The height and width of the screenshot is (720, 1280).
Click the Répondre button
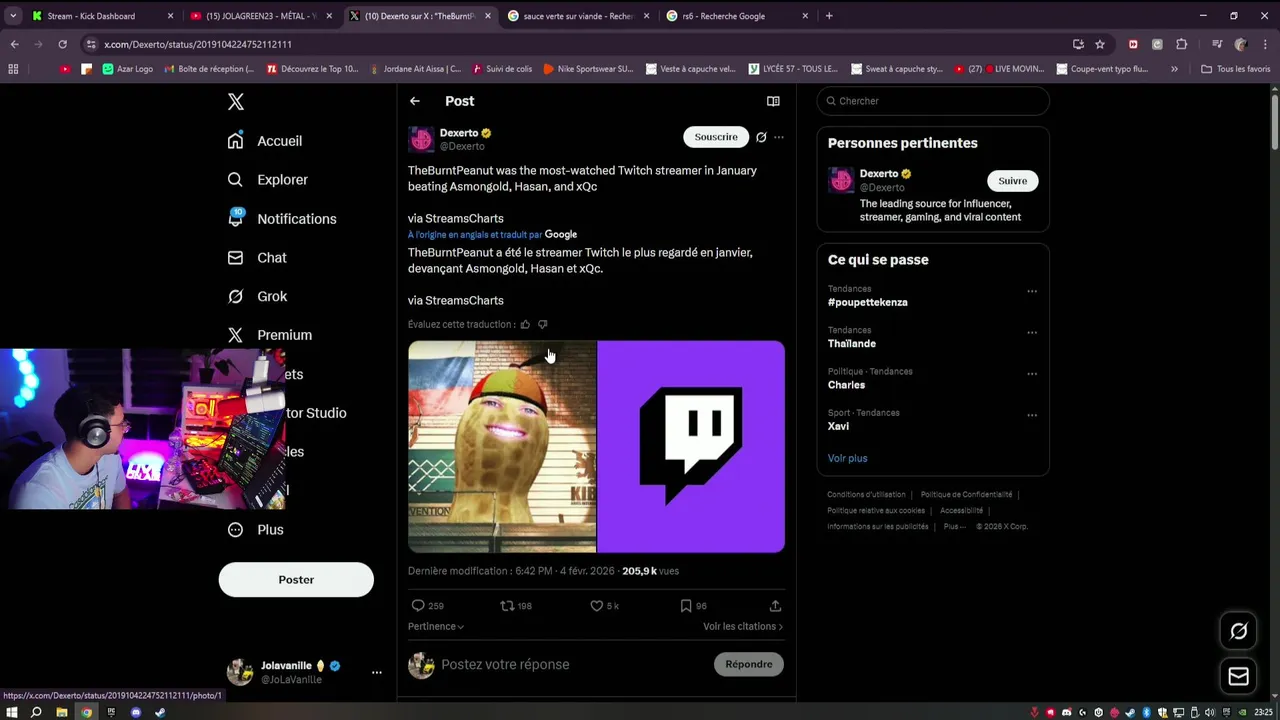[749, 664]
